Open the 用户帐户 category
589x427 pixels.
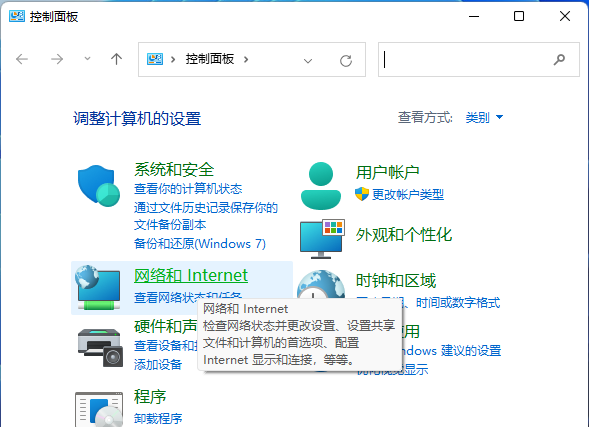[x=387, y=173]
